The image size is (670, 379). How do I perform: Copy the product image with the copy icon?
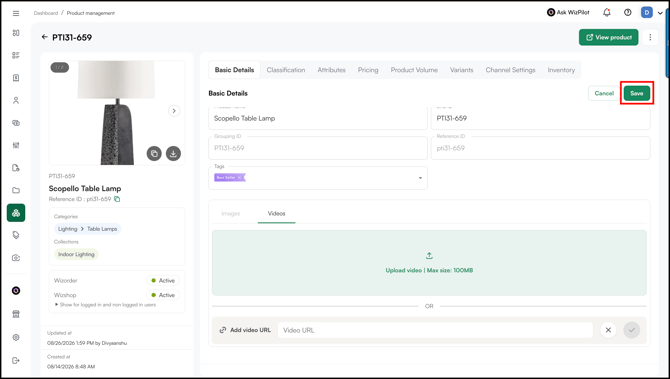(154, 153)
